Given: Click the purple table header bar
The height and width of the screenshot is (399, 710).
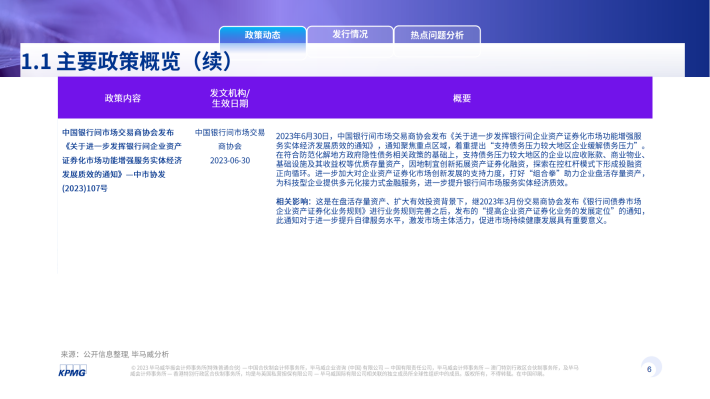Looking at the screenshot, I should pyautogui.click(x=355, y=98).
